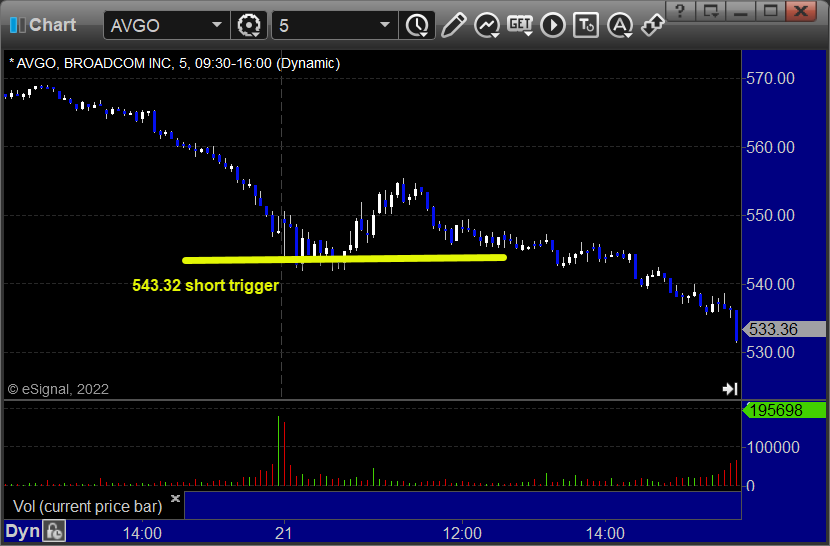The image size is (830, 546).
Task: Click the '543.32 short trigger' text annotation
Action: [205, 285]
